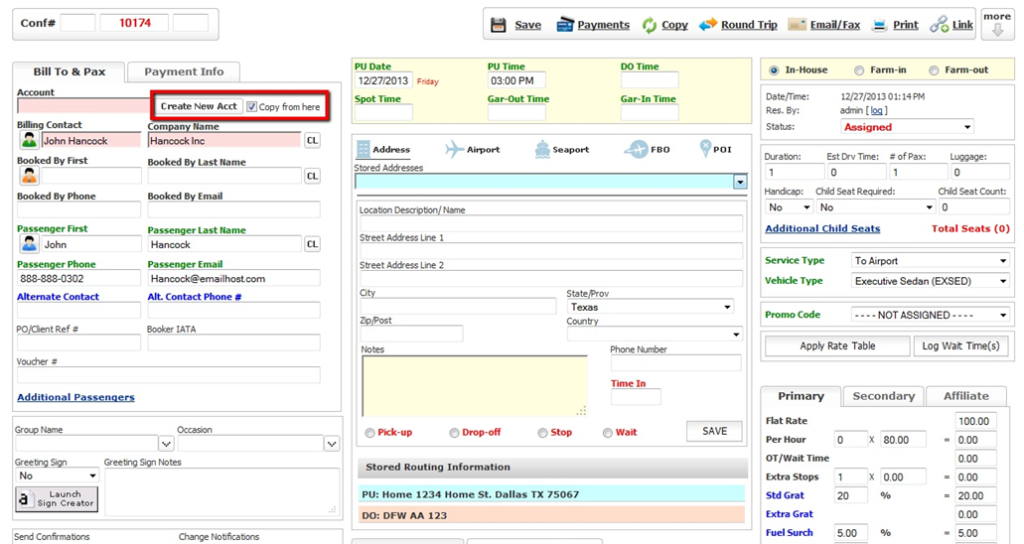Choose the Seaport location type icon
The height and width of the screenshot is (544, 1024).
pos(542,149)
